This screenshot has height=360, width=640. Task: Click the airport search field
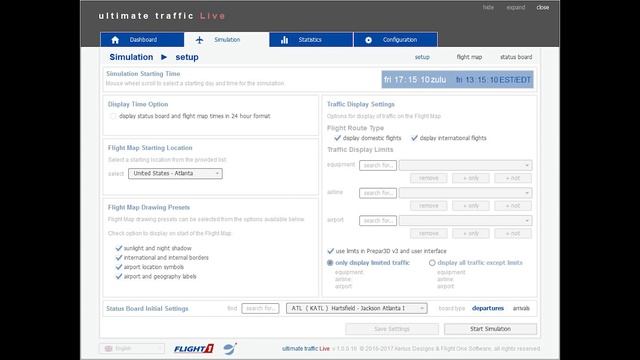point(378,220)
